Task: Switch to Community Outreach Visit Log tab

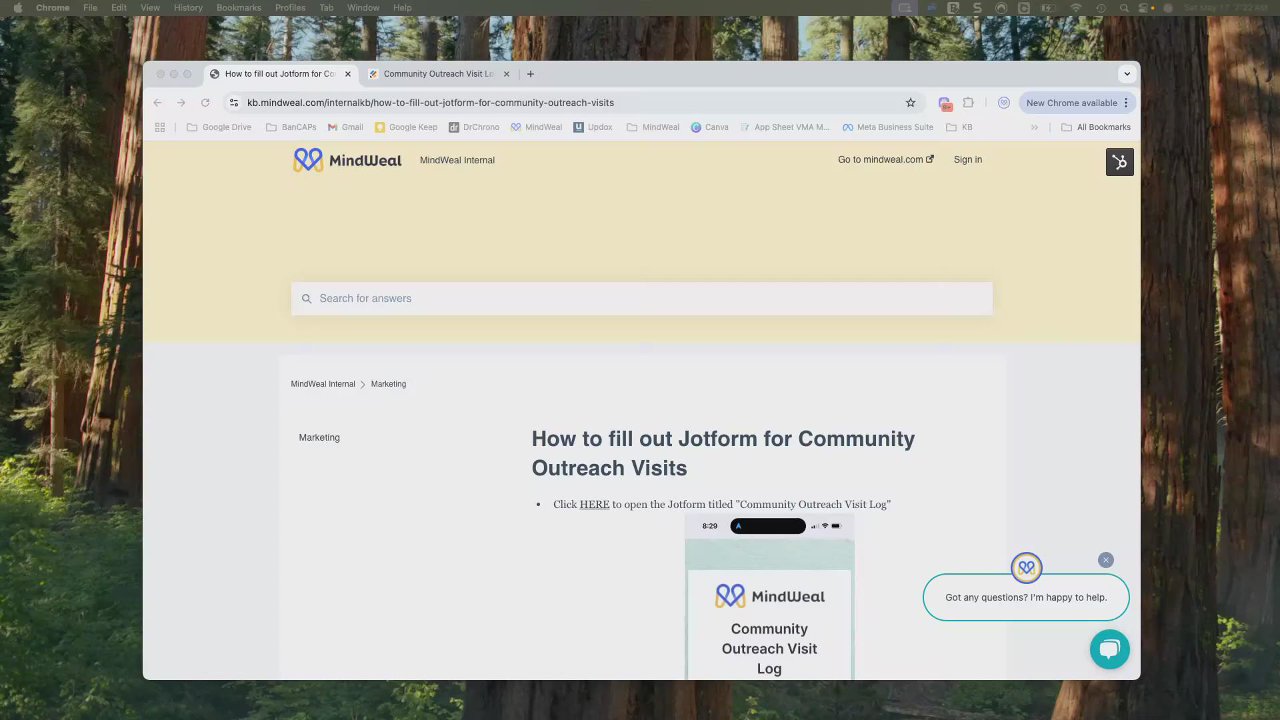Action: [438, 74]
